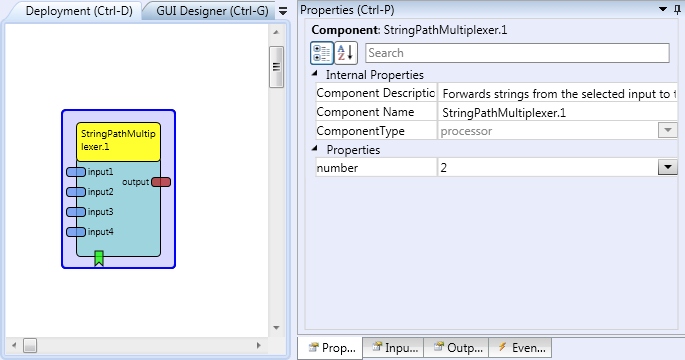The image size is (685, 360).
Task: Open the GUI Designer (Ctrl-G) tab
Action: (x=212, y=10)
